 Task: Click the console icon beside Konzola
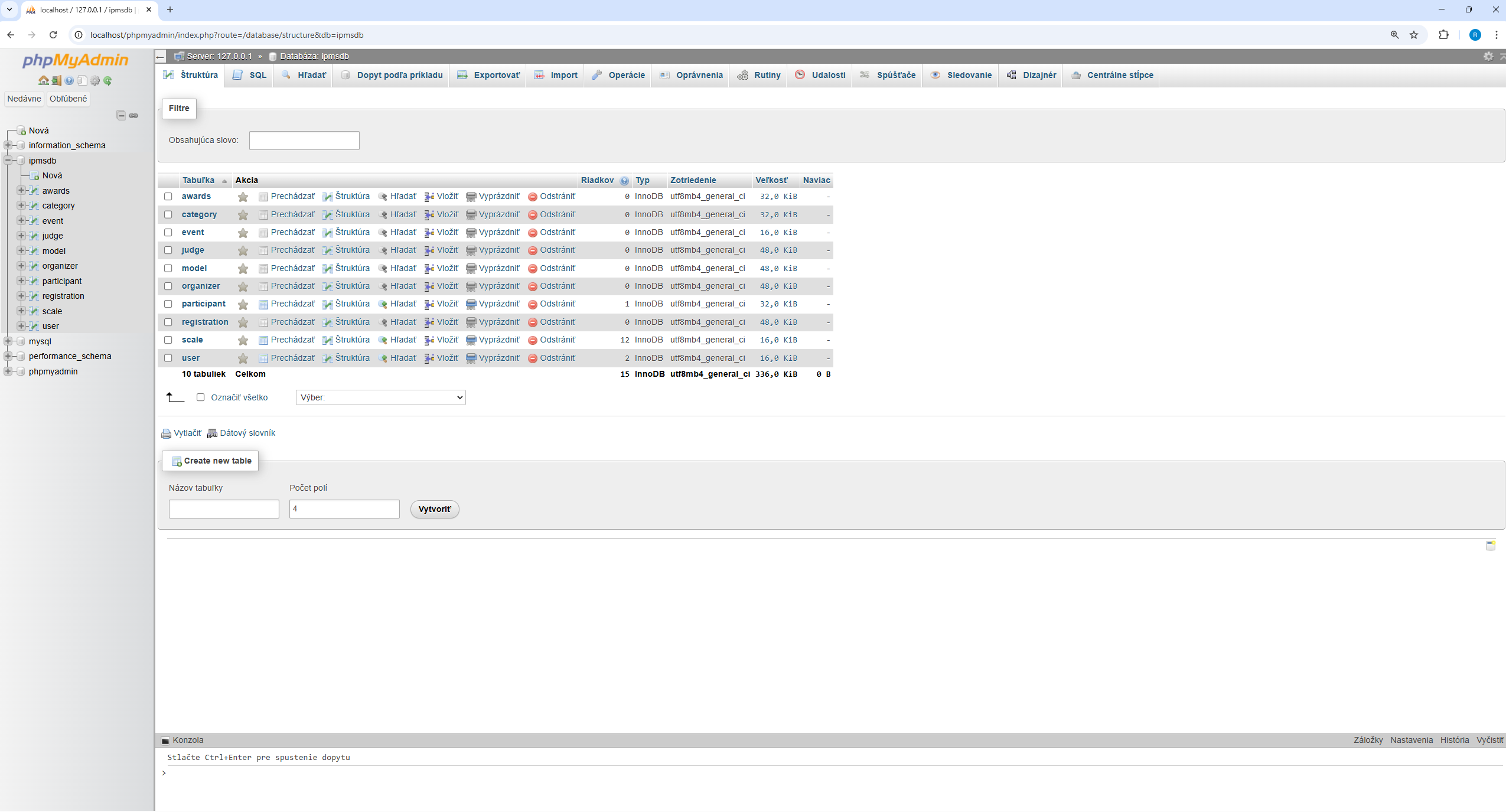(165, 741)
